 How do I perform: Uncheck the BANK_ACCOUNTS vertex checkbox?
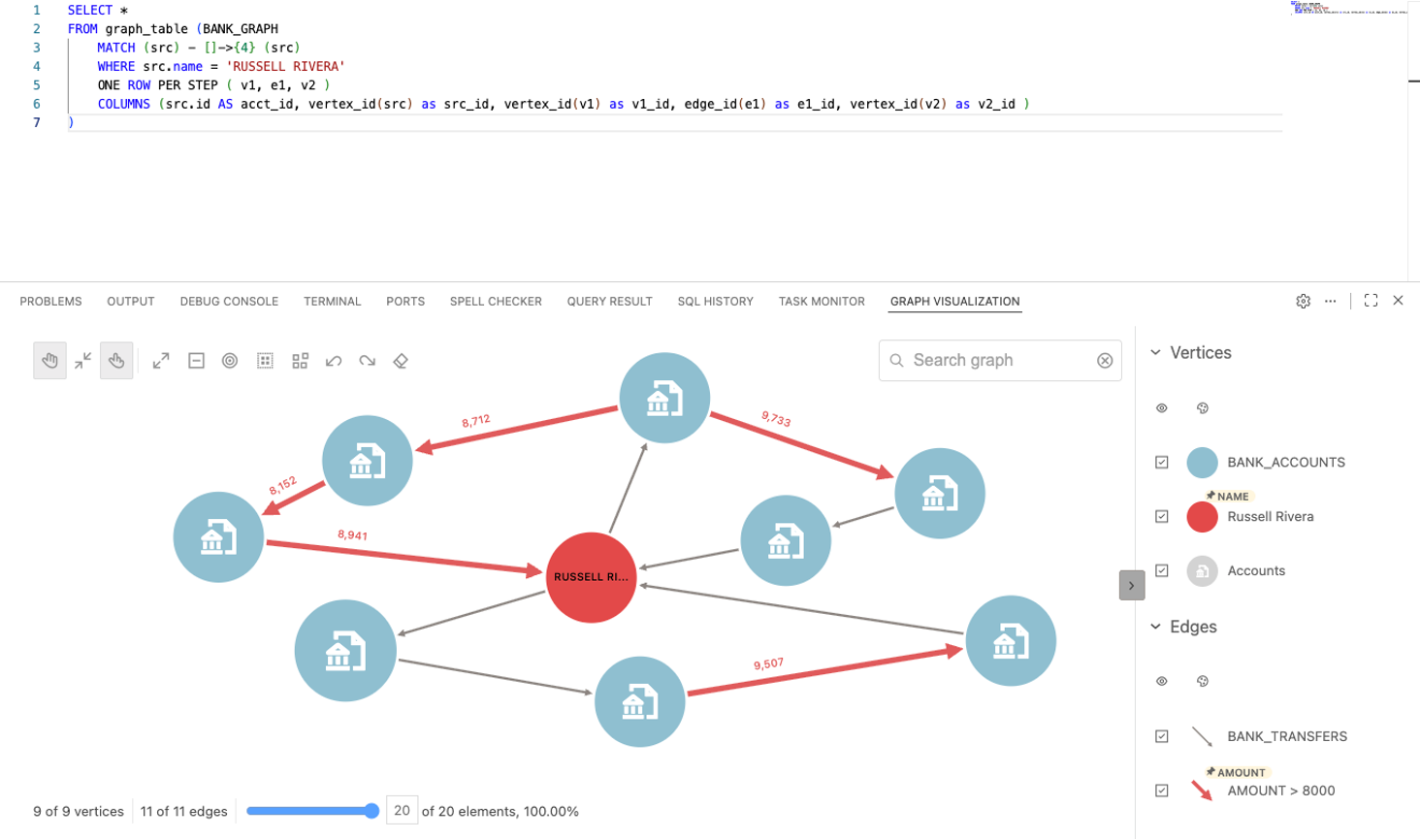[1162, 463]
